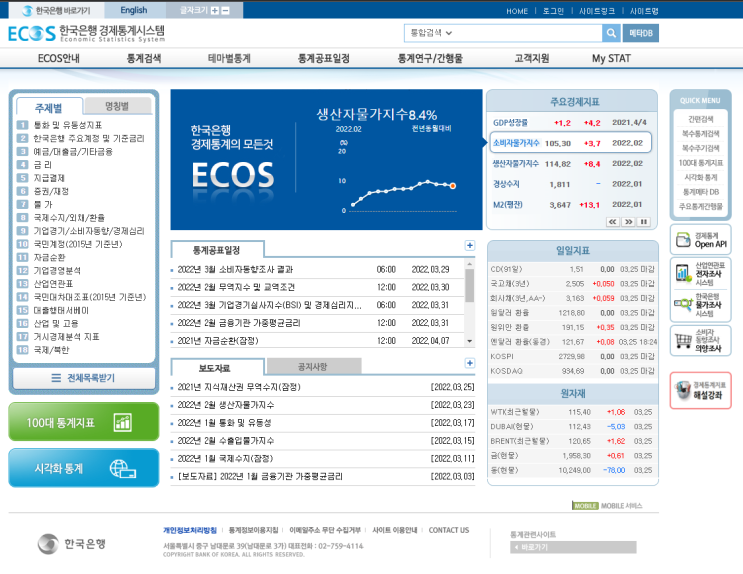Switch language to English
Image resolution: width=743 pixels, height=574 pixels.
pos(134,10)
